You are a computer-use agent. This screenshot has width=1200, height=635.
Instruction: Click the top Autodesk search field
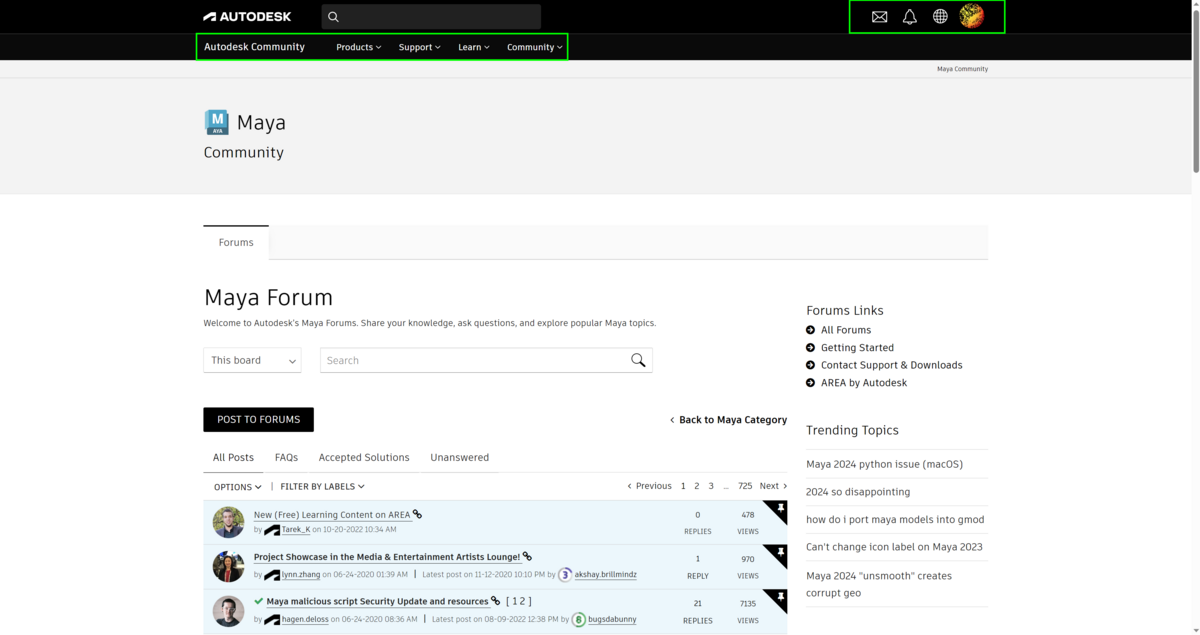[x=431, y=17]
